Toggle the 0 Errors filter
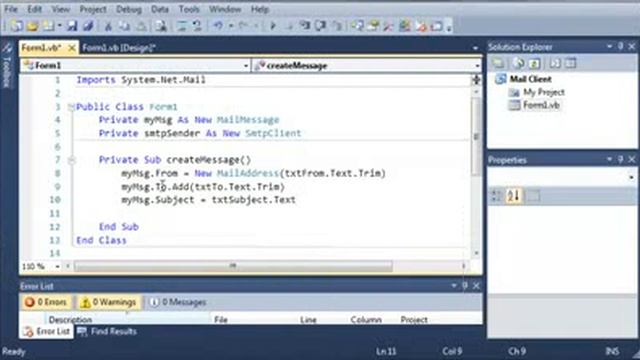Image resolution: width=640 pixels, height=360 pixels. (x=46, y=302)
